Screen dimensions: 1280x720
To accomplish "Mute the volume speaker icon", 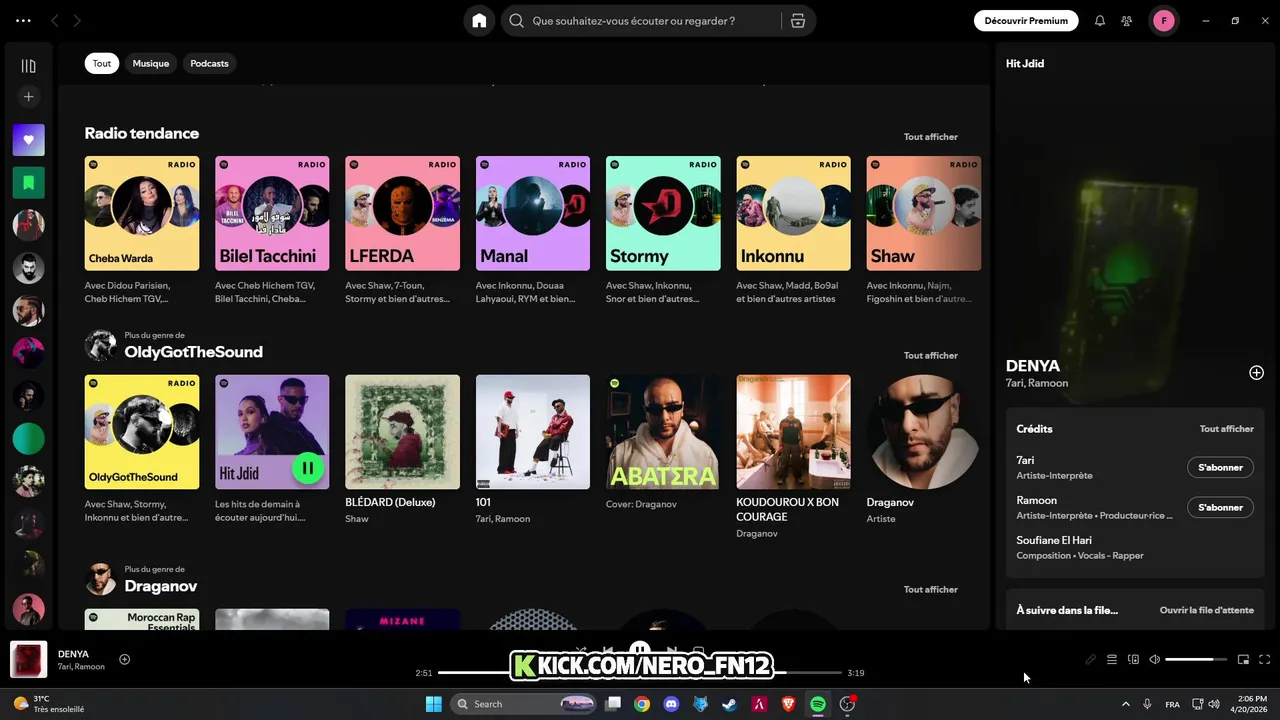I will click(x=1154, y=659).
